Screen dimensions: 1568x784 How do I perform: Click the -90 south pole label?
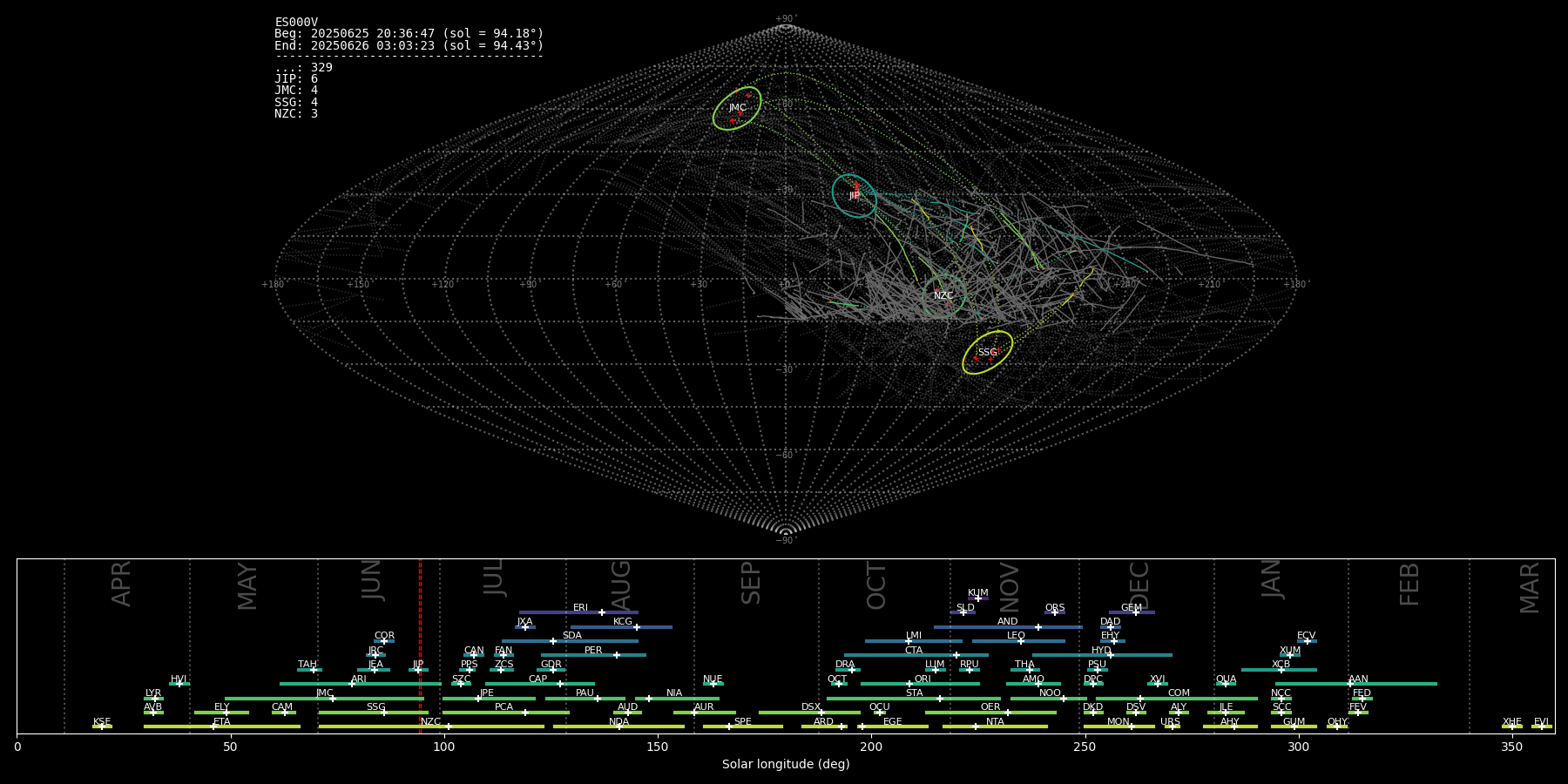(x=786, y=541)
